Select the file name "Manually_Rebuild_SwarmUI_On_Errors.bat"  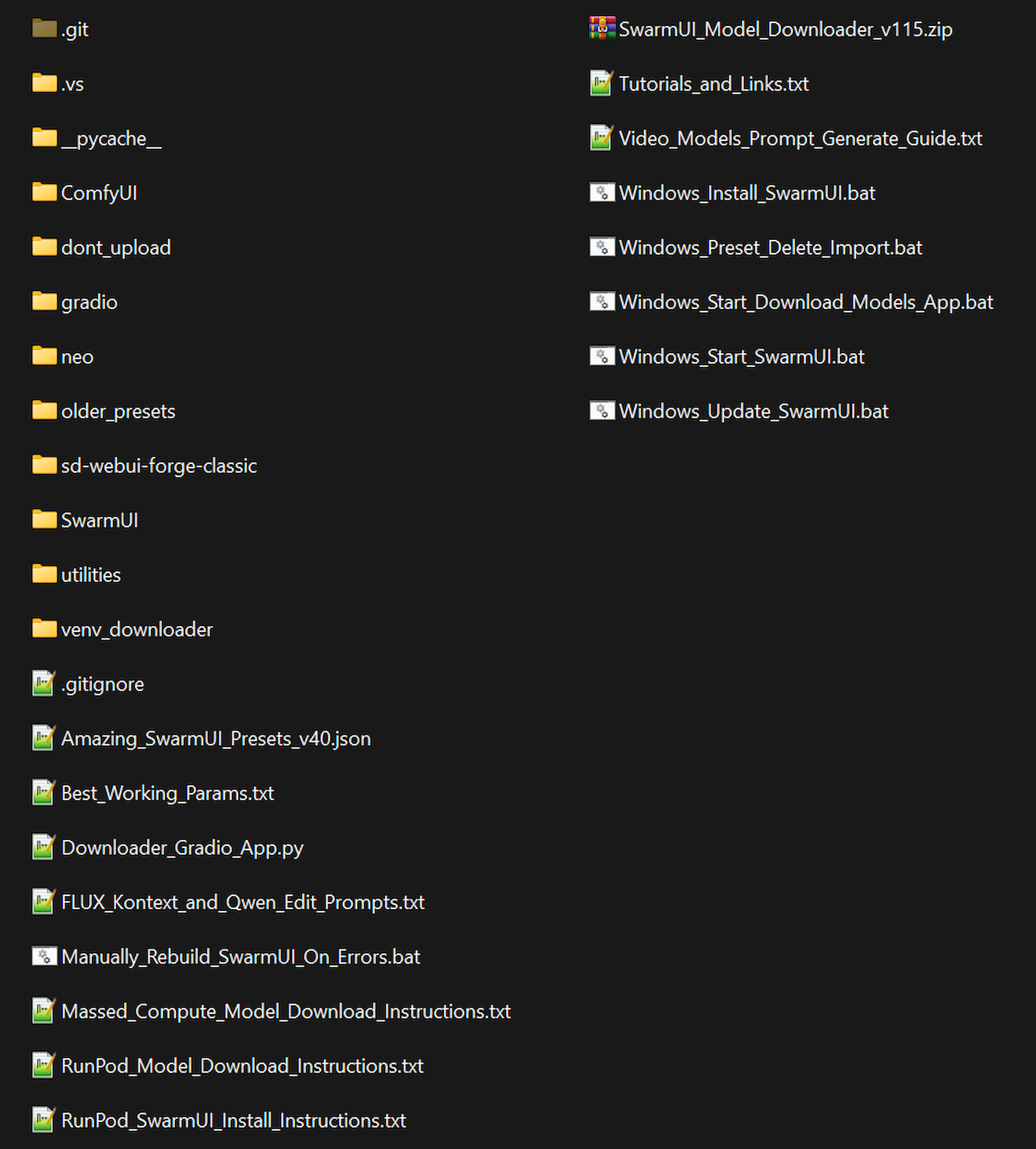pos(241,957)
